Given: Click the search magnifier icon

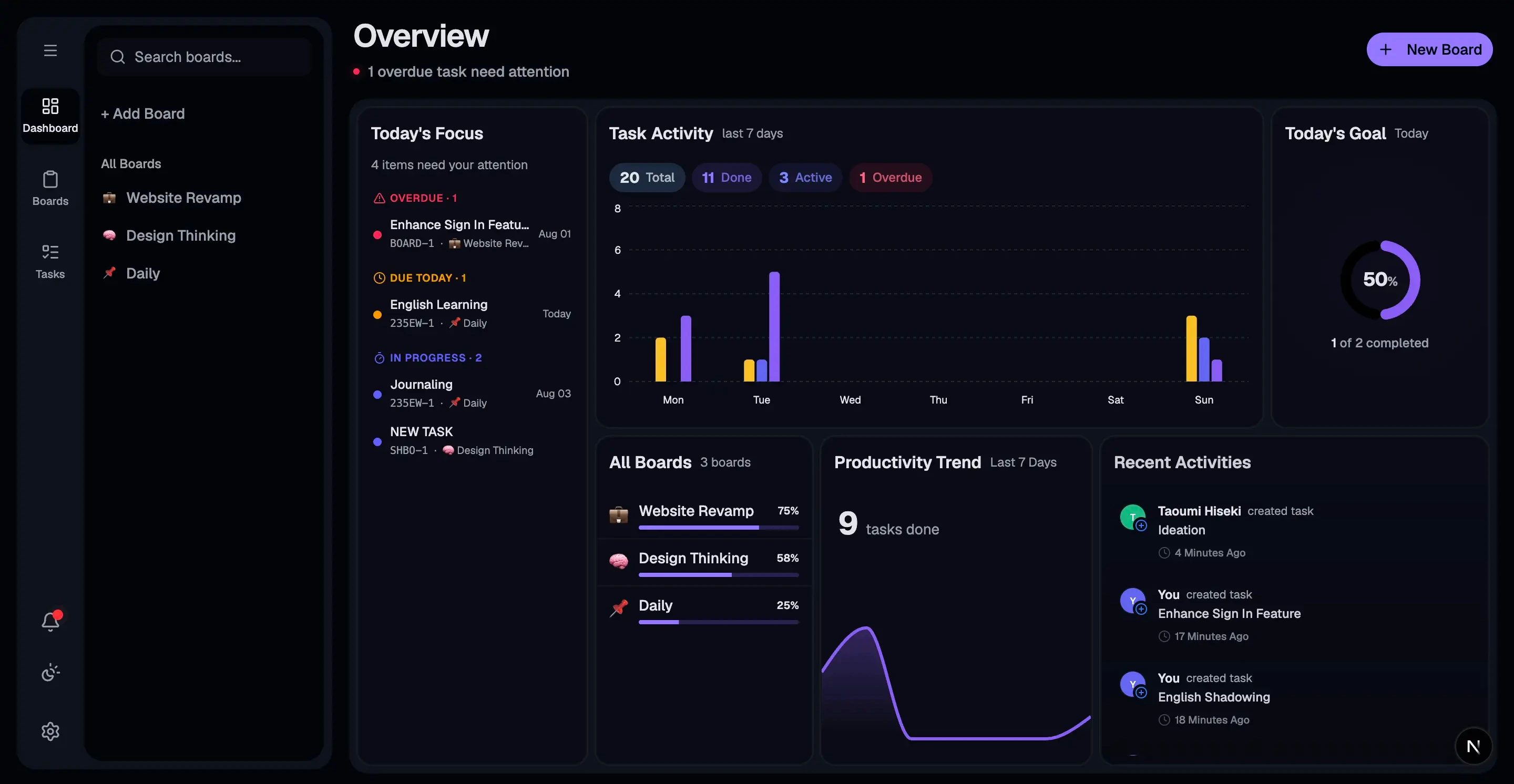Looking at the screenshot, I should [118, 57].
